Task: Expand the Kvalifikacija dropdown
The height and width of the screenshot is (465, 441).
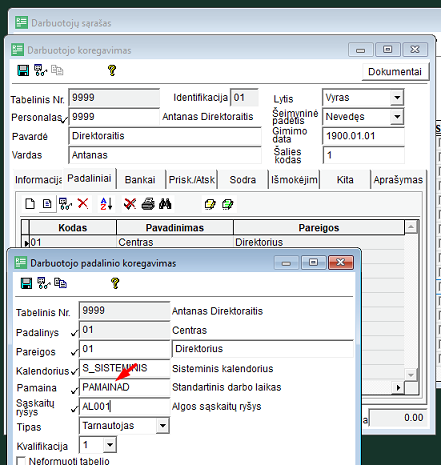Action: point(110,445)
